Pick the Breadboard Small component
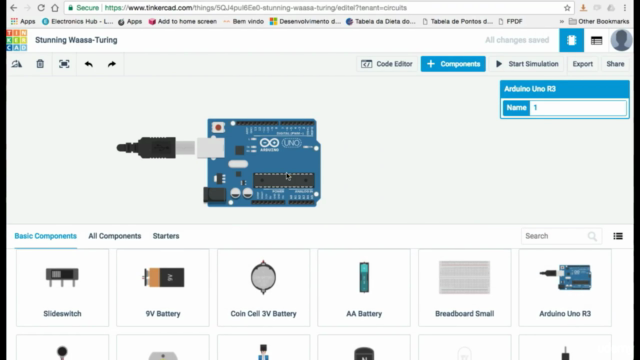The width and height of the screenshot is (640, 360). point(464,288)
